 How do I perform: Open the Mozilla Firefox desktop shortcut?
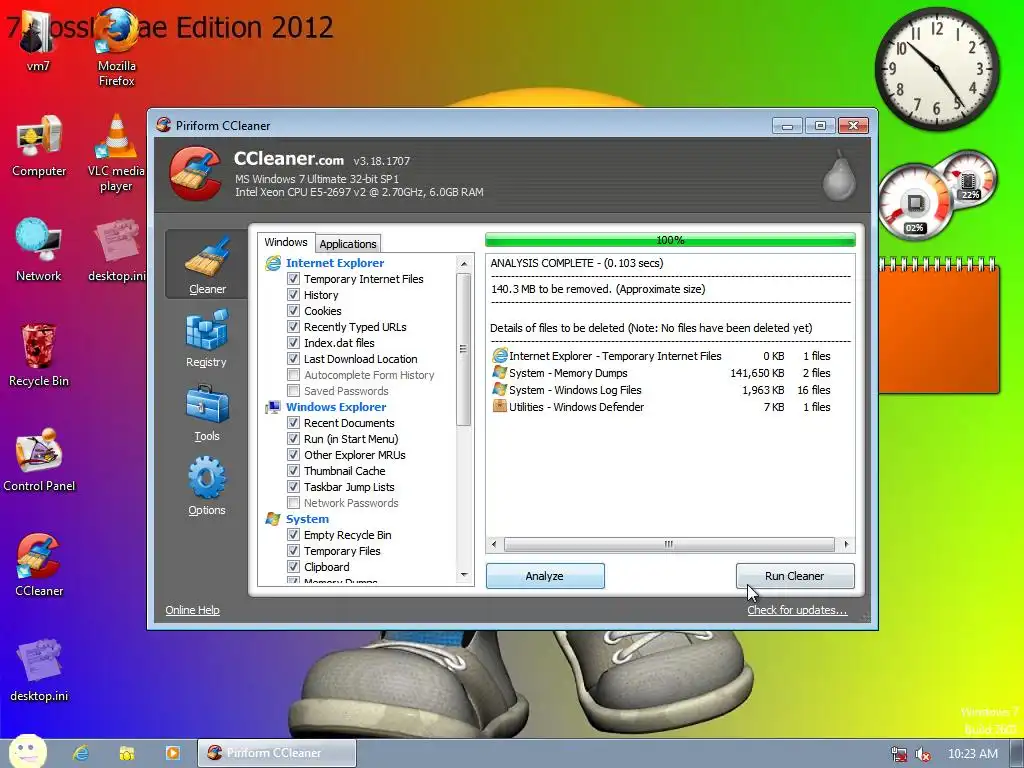coord(116,47)
